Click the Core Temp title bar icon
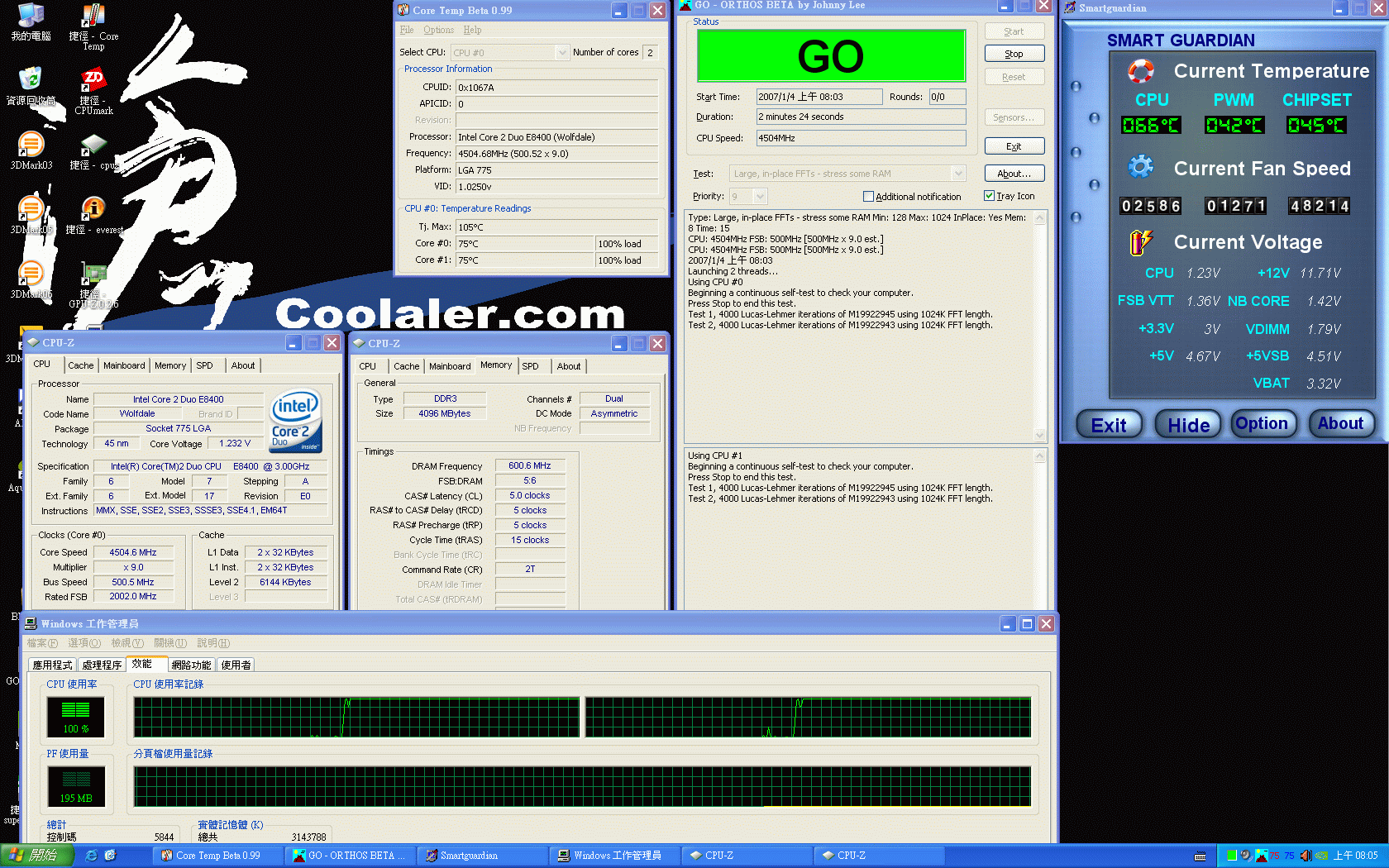The height and width of the screenshot is (868, 1389). pos(403,10)
